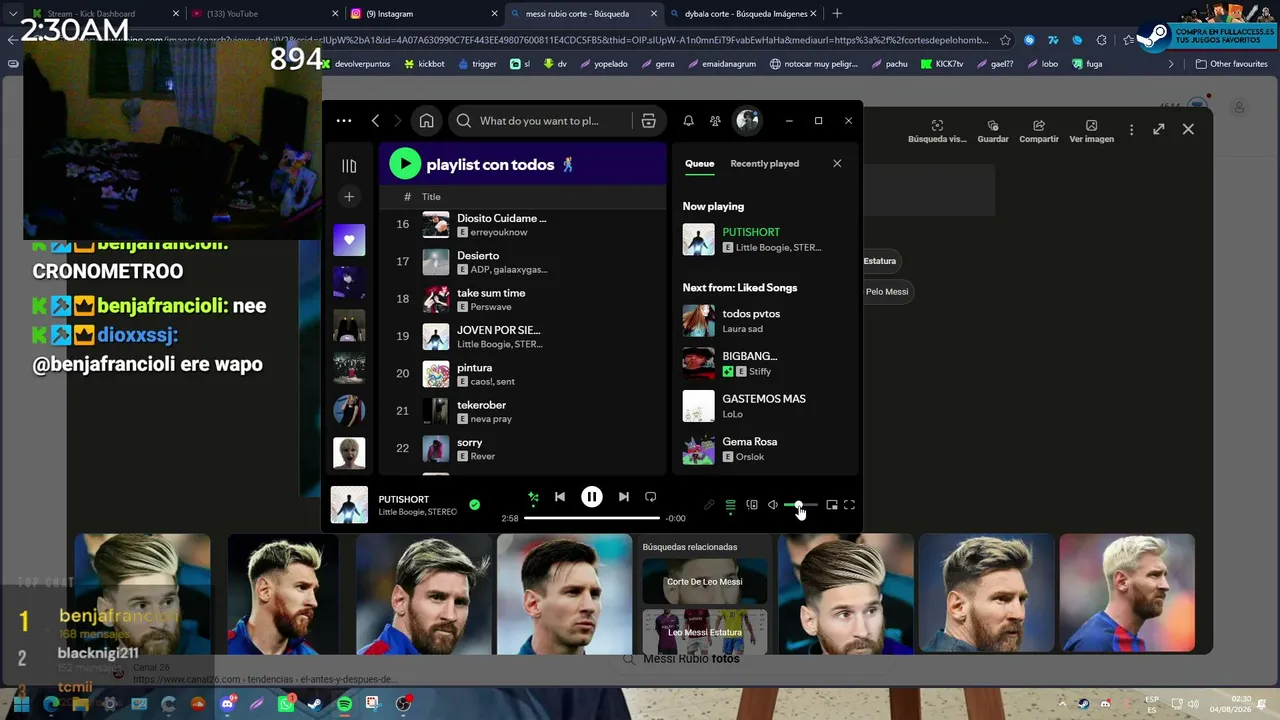
Task: Open image viewer more options menu
Action: (x=1131, y=130)
